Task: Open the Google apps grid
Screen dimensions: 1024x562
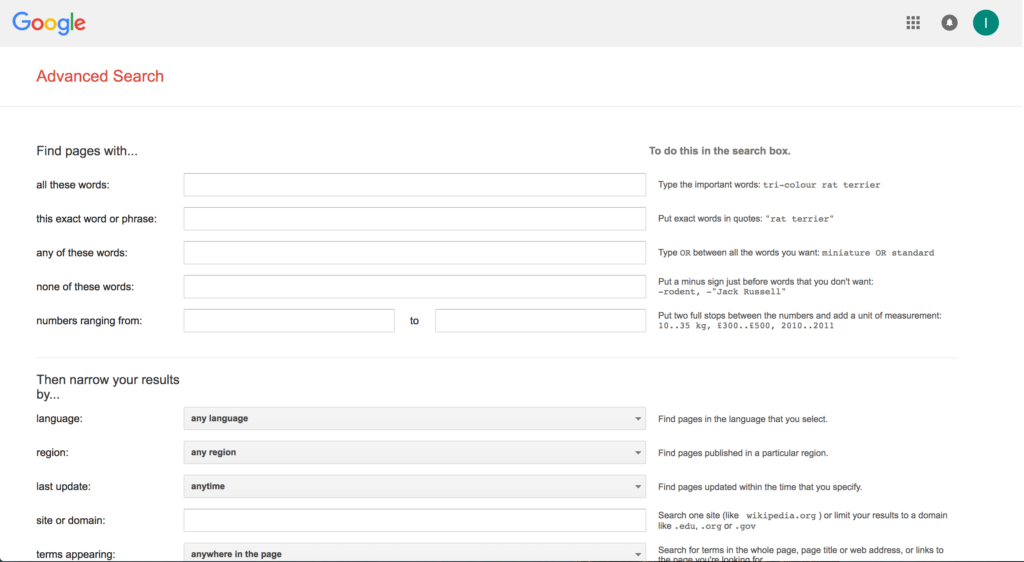Action: [913, 23]
